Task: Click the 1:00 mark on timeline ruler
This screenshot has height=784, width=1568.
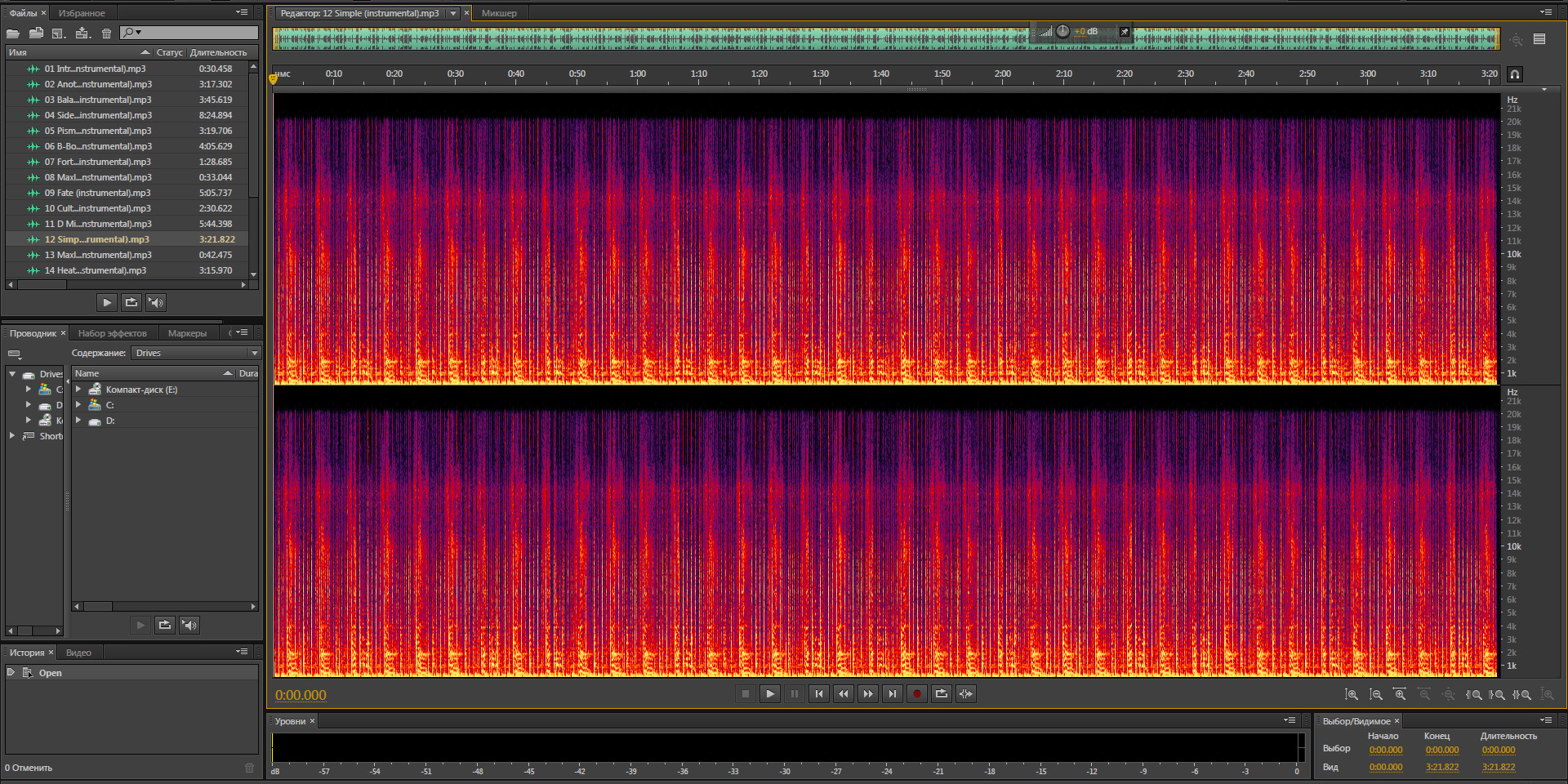Action: 638,73
